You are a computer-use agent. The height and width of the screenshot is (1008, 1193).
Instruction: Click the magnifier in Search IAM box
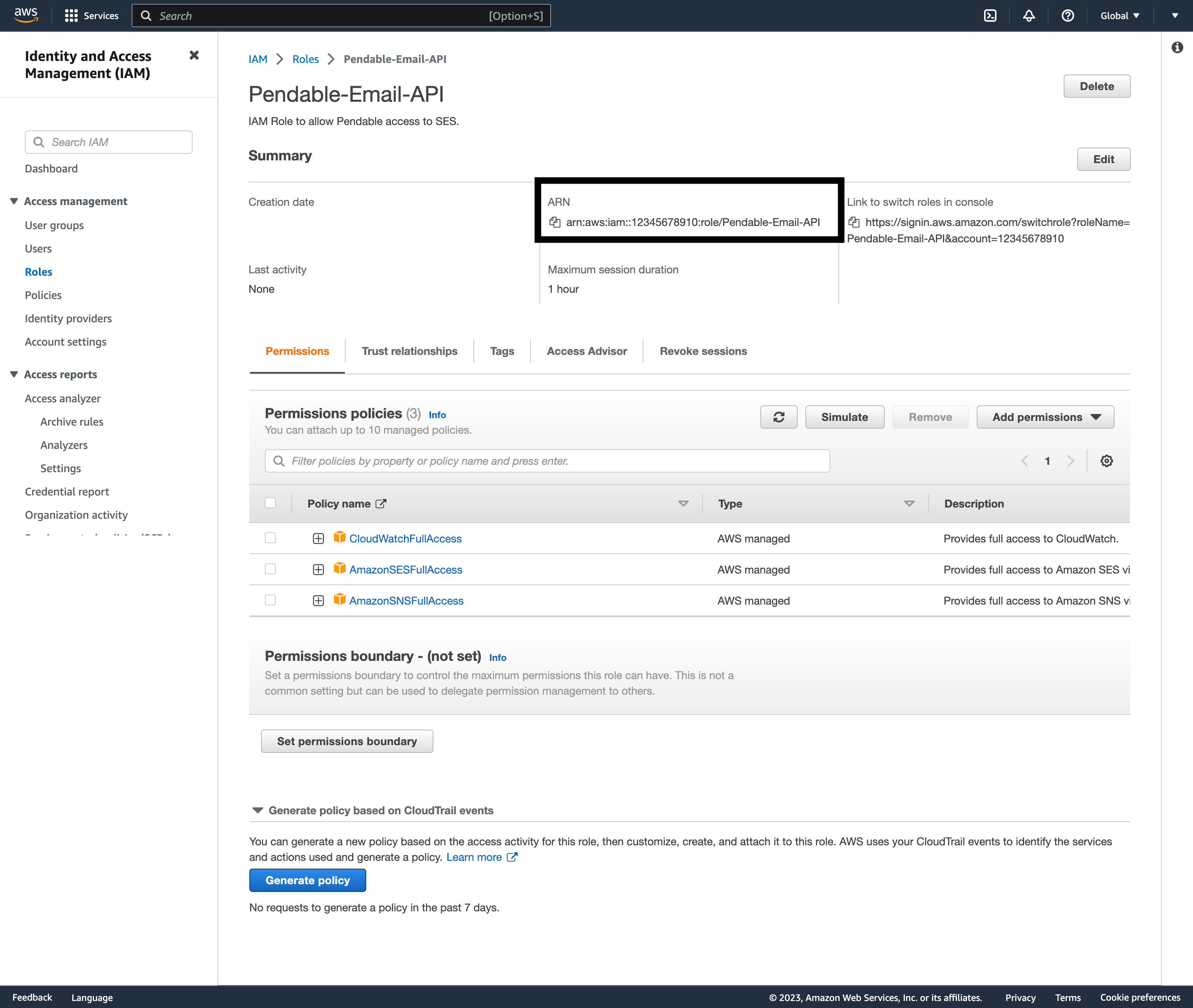pyautogui.click(x=39, y=142)
